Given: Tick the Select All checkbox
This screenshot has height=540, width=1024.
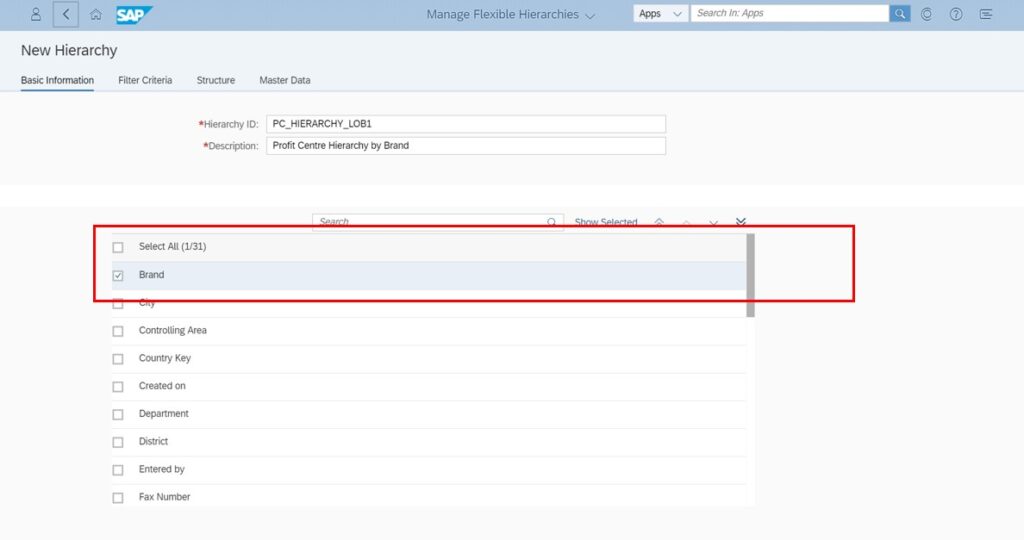Looking at the screenshot, I should pos(118,247).
